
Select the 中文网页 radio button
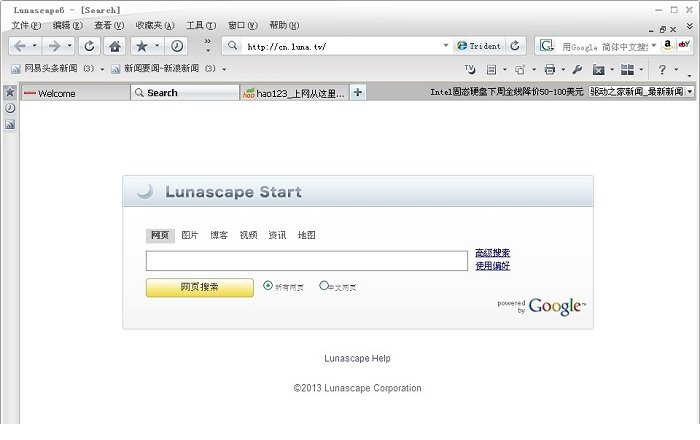click(x=324, y=285)
